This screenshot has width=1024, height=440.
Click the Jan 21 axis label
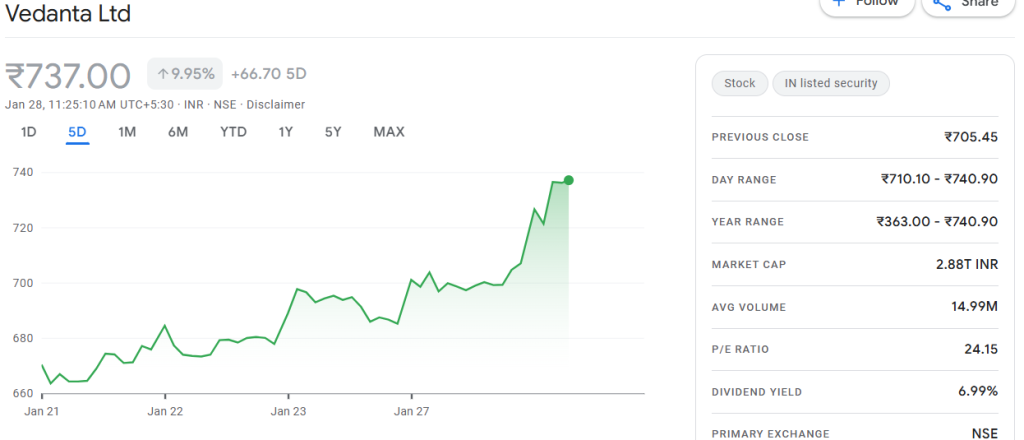pyautogui.click(x=41, y=412)
